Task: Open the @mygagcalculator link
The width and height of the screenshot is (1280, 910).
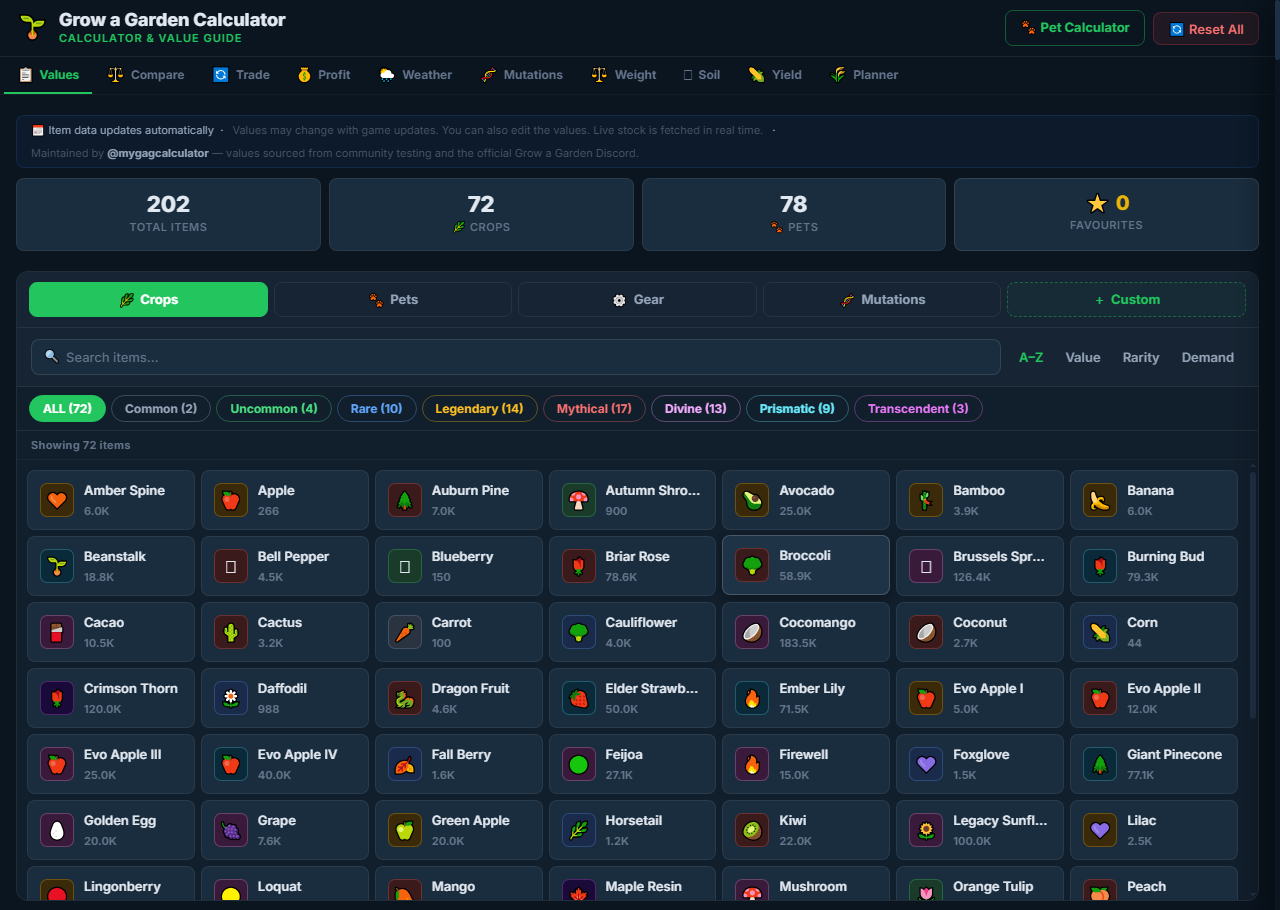Action: 158,153
